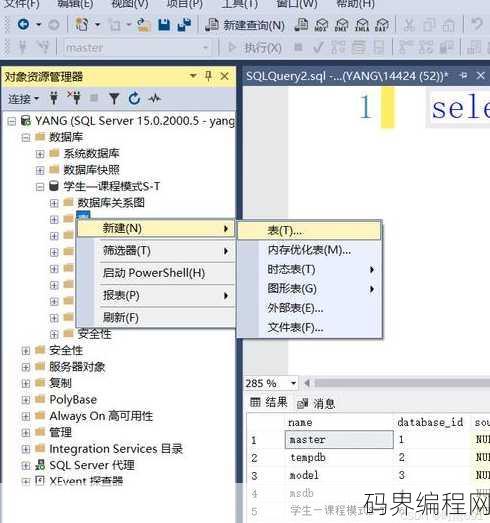The width and height of the screenshot is (490, 523).
Task: Switch to the 消息 messages tab
Action: (x=316, y=404)
